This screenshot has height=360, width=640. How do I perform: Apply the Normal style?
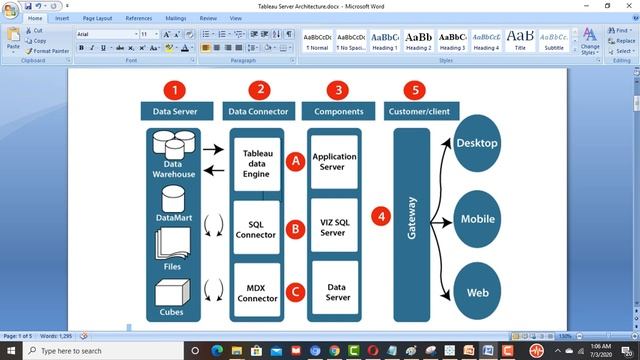pos(317,41)
